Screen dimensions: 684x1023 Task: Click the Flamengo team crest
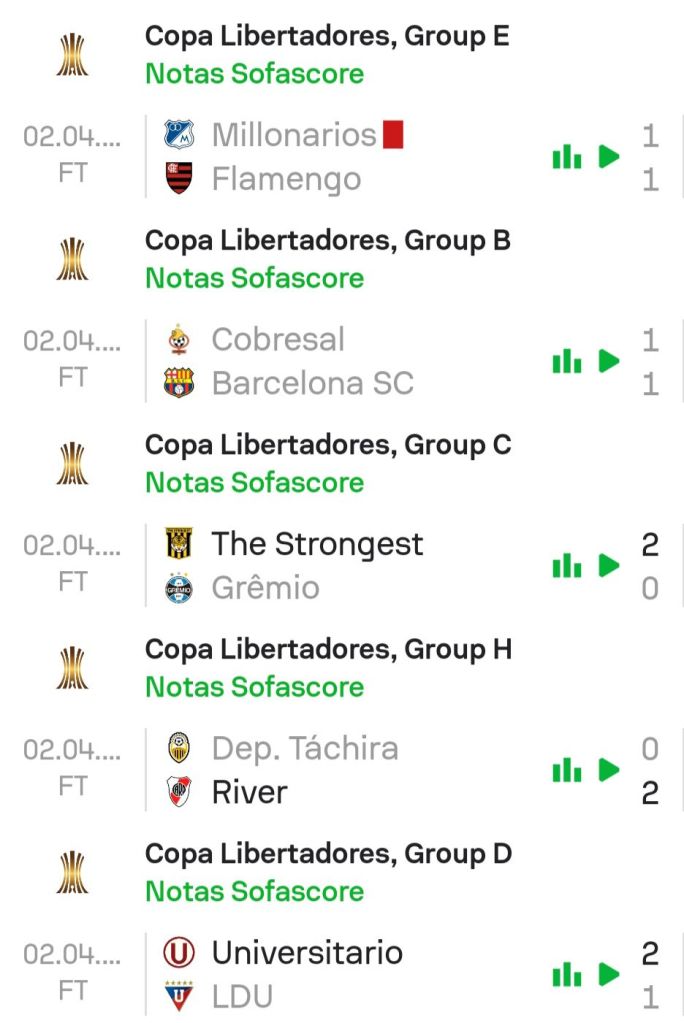coord(179,178)
